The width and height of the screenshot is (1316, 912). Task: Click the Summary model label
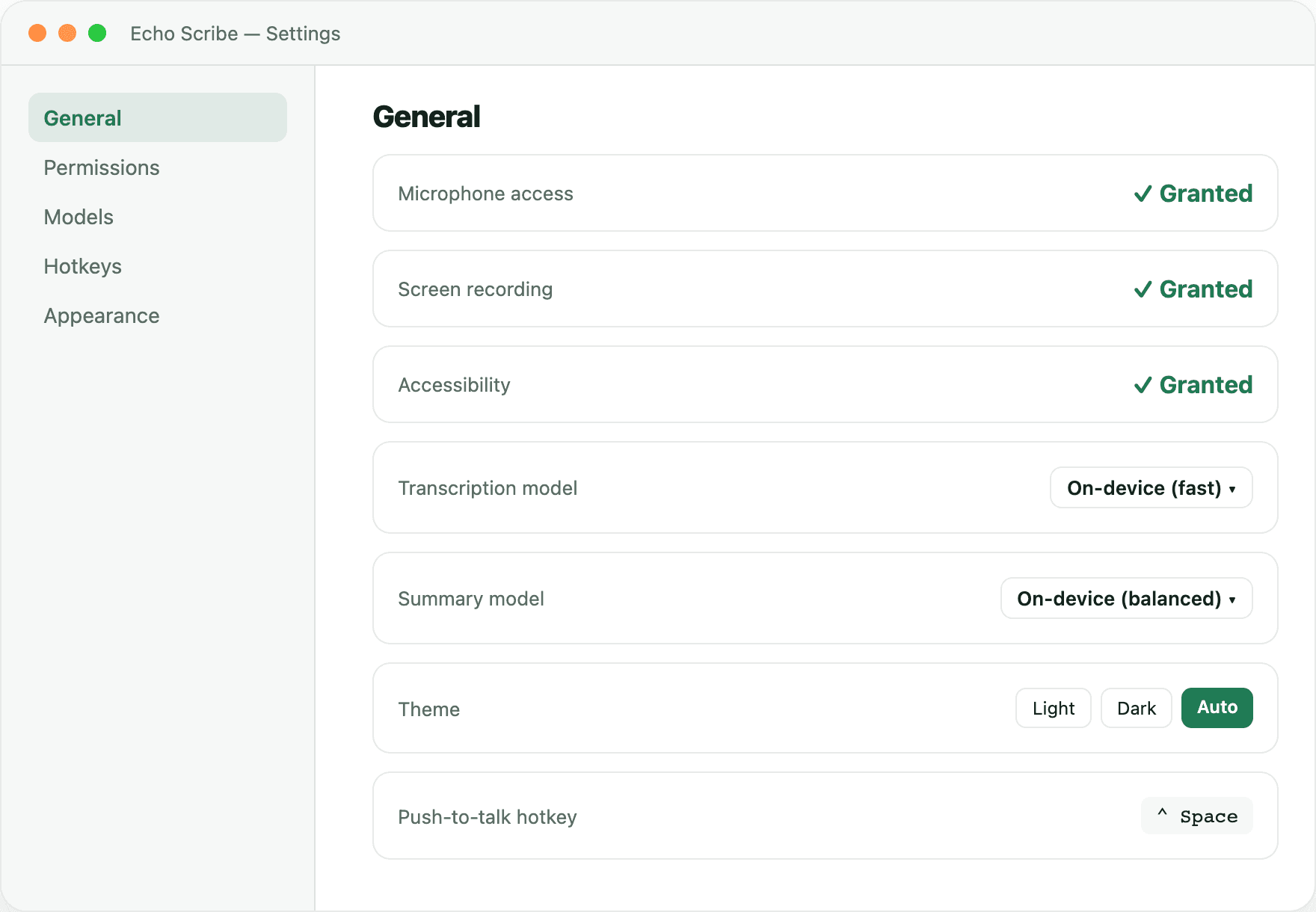(x=471, y=599)
